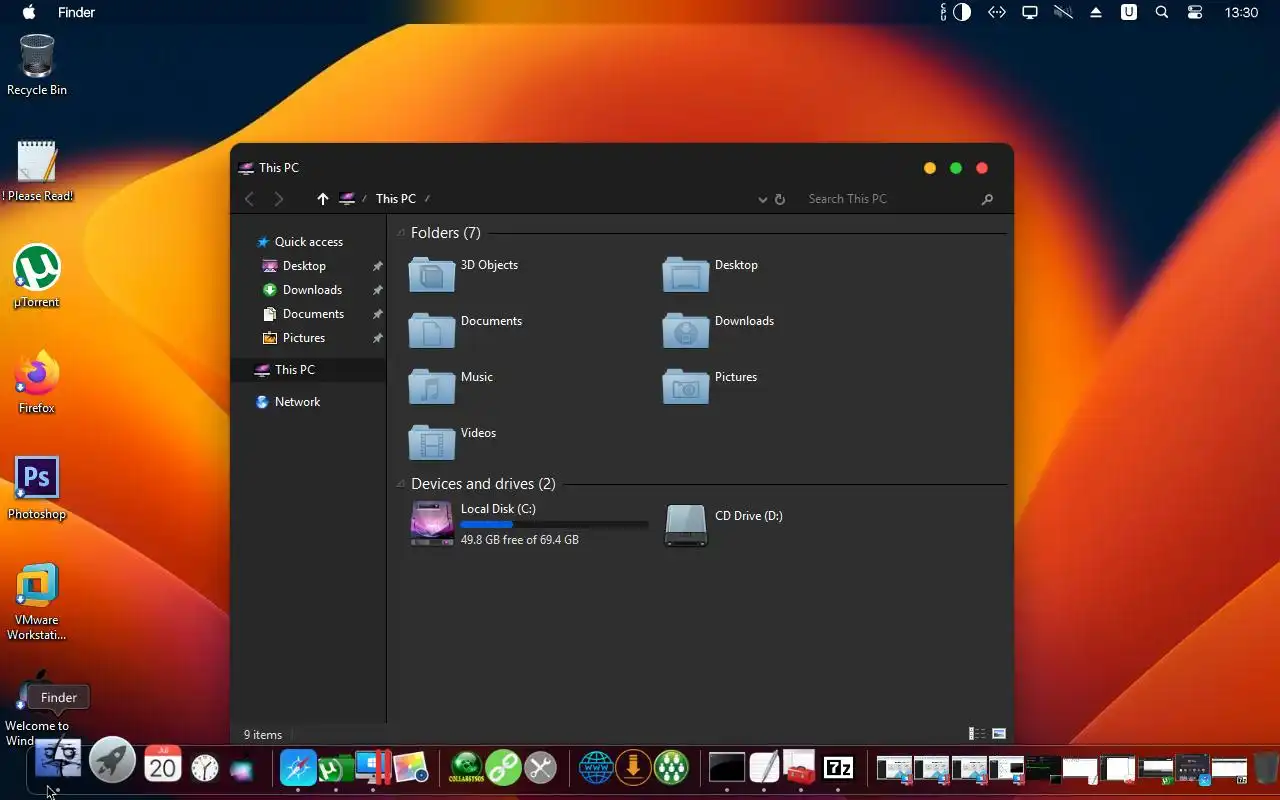
Task: Click the display monitor icon in menu bar
Action: (1029, 13)
